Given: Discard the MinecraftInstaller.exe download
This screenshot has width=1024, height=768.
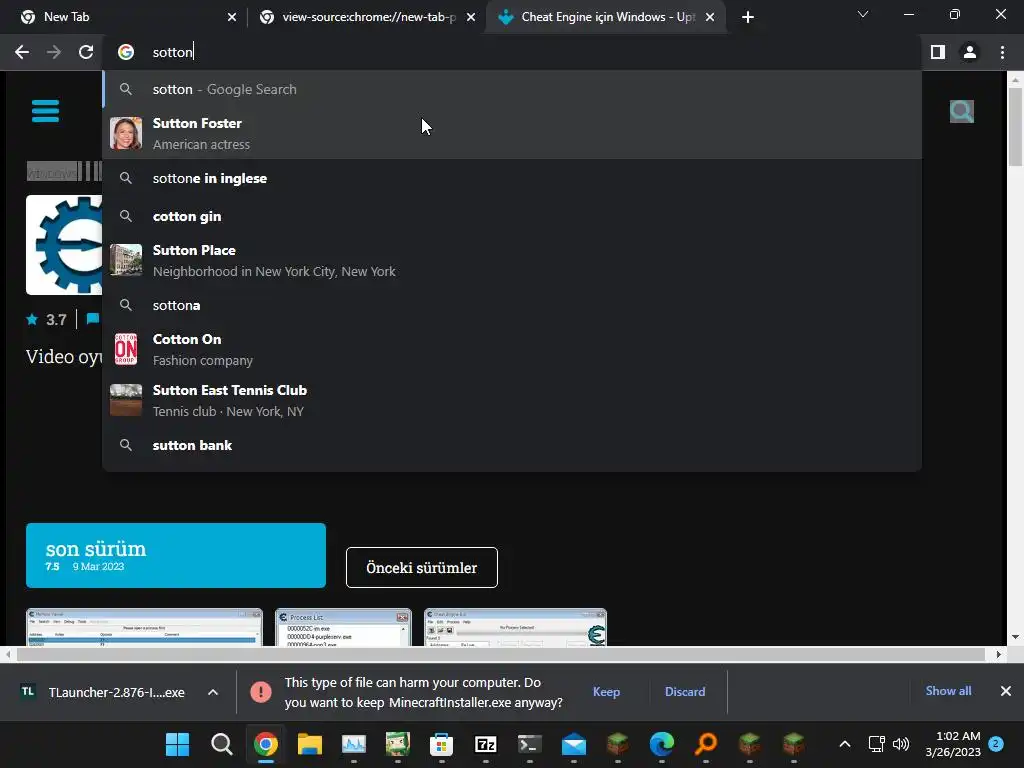Looking at the screenshot, I should coord(685,692).
